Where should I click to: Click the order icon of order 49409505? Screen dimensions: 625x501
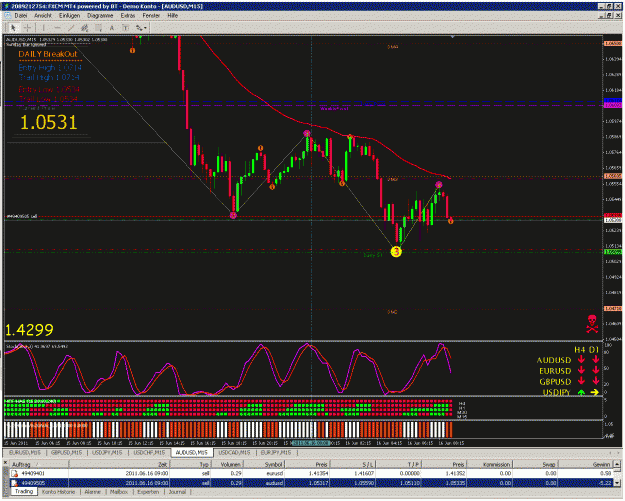tap(14, 483)
